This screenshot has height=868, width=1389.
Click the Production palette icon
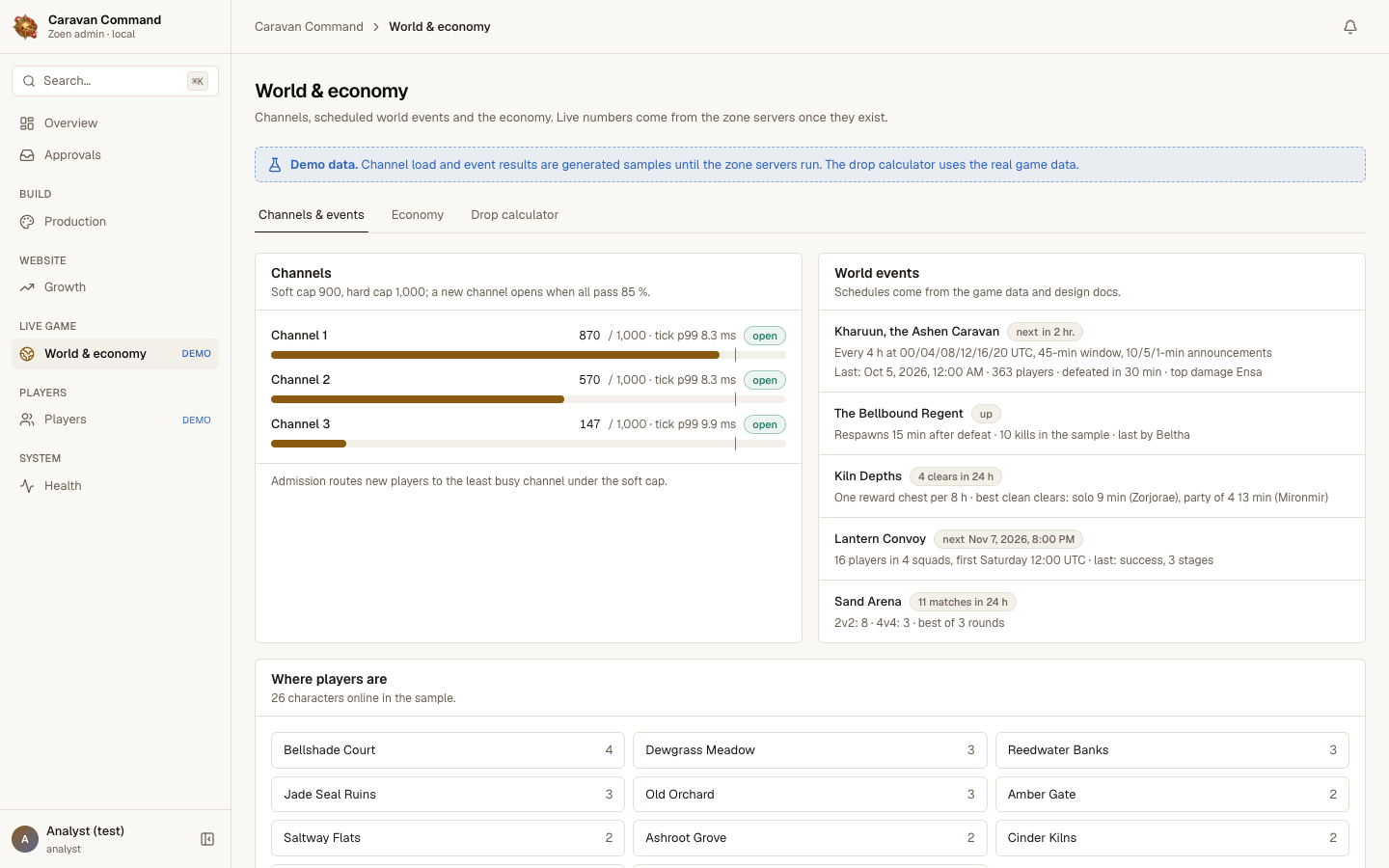[x=27, y=222]
